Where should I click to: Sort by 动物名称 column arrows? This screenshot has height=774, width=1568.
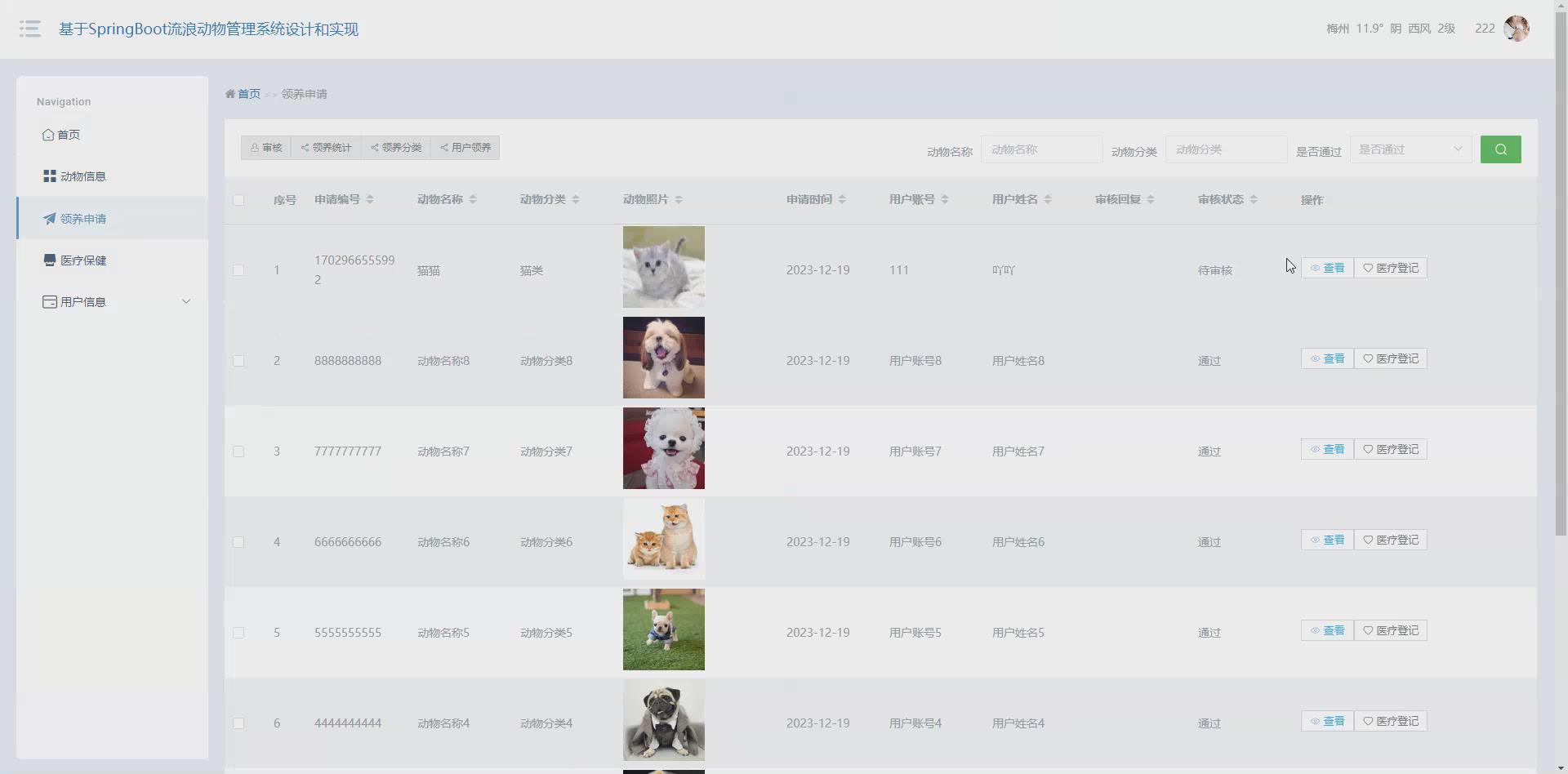tap(473, 199)
